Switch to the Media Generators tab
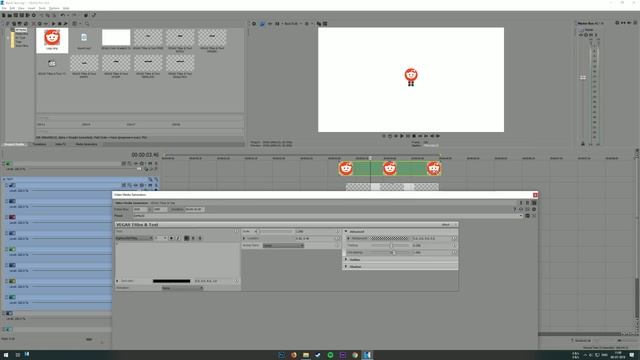The height and width of the screenshot is (360, 640). click(x=87, y=144)
